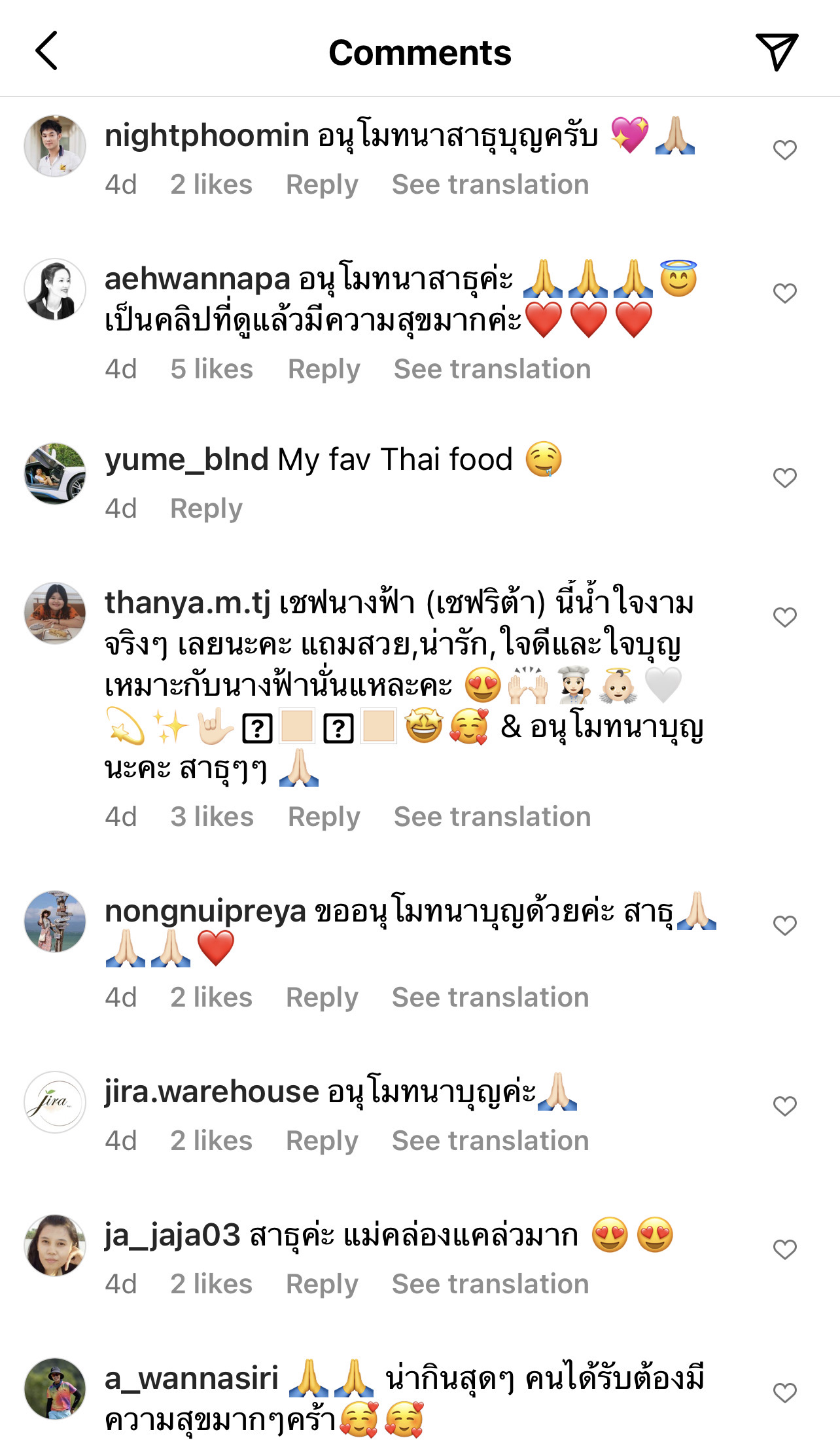View 3 likes on thanya.m.tj's comment
The image size is (840, 1453).
click(x=211, y=817)
